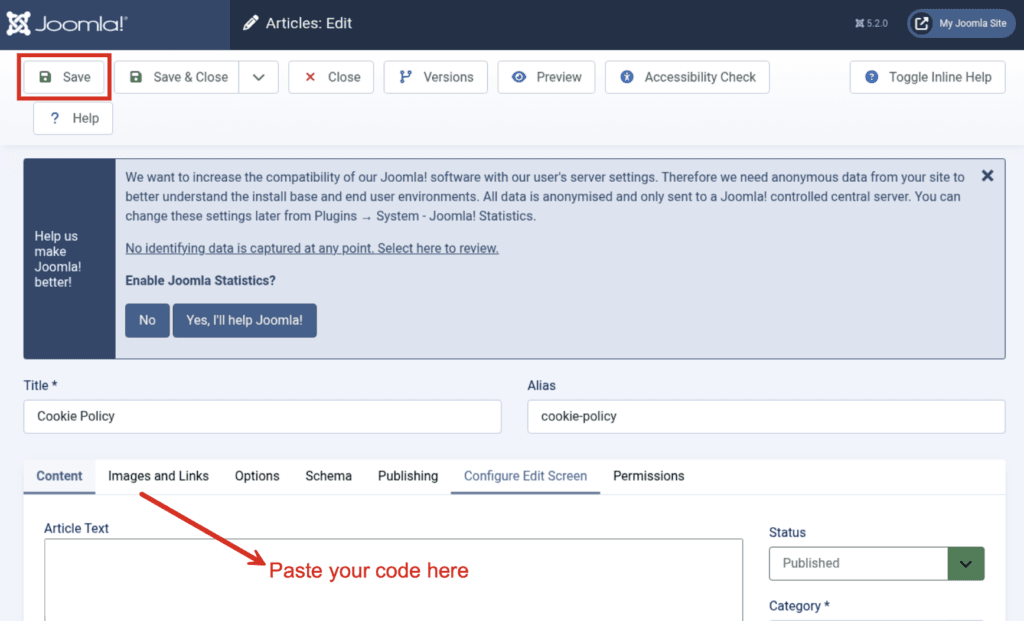Click the Joomla! logo in header
The image size is (1024, 621).
67,24
